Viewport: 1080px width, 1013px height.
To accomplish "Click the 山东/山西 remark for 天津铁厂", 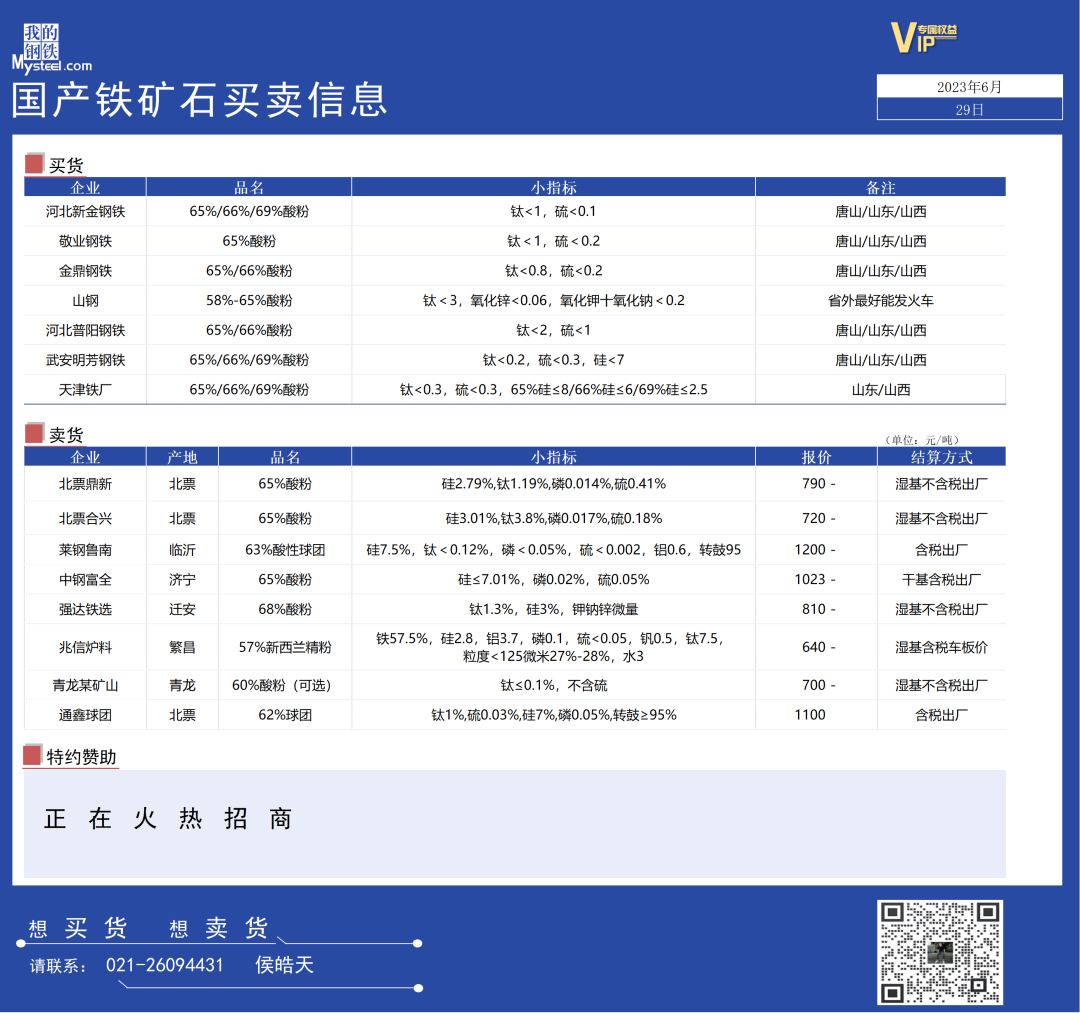I will coord(880,390).
